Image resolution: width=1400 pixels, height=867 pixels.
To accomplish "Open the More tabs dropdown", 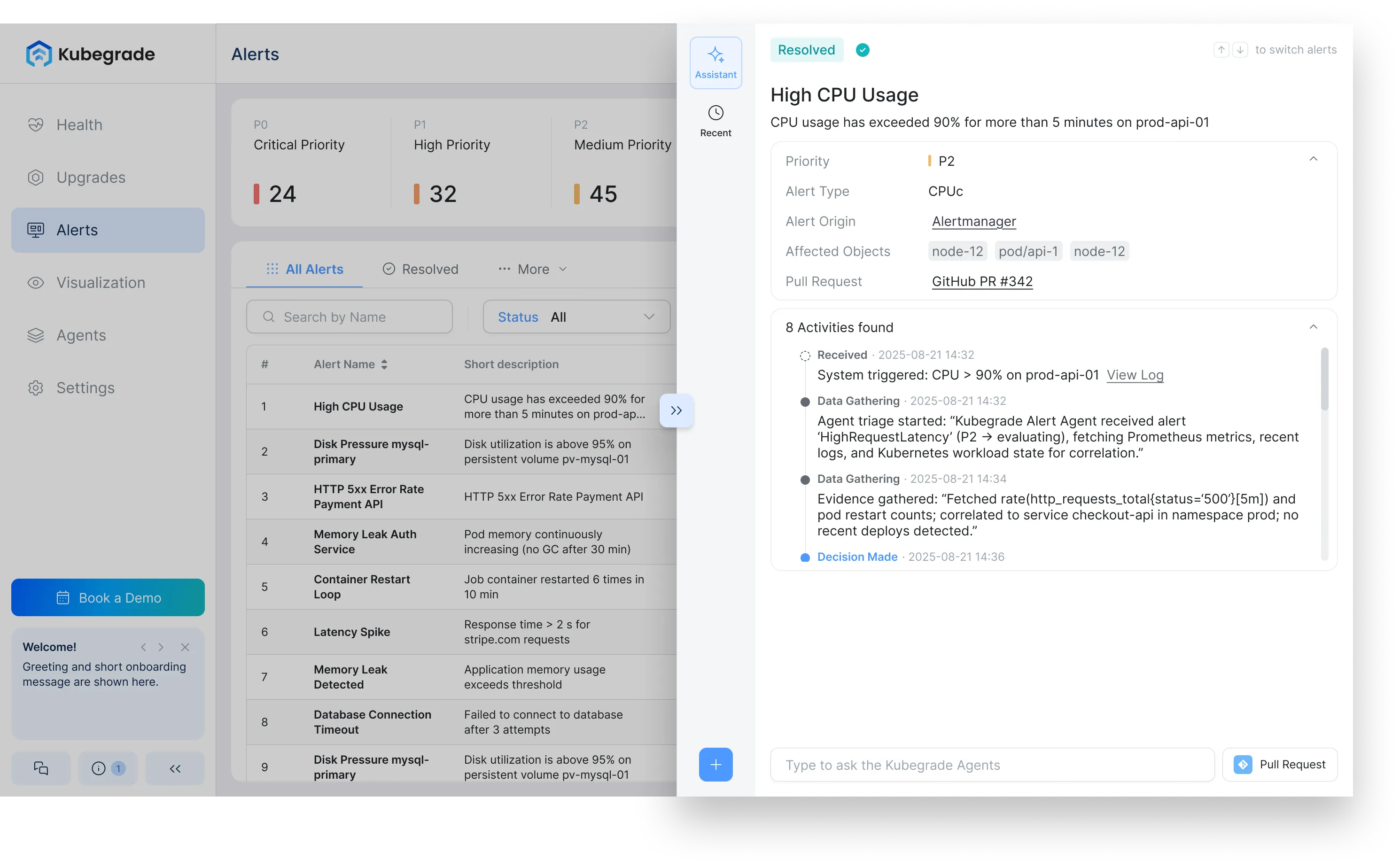I will click(532, 269).
